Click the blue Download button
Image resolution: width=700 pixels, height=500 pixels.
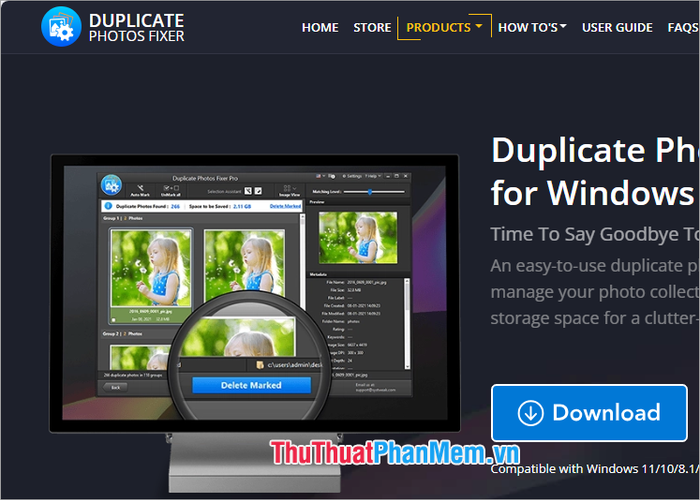pos(589,413)
